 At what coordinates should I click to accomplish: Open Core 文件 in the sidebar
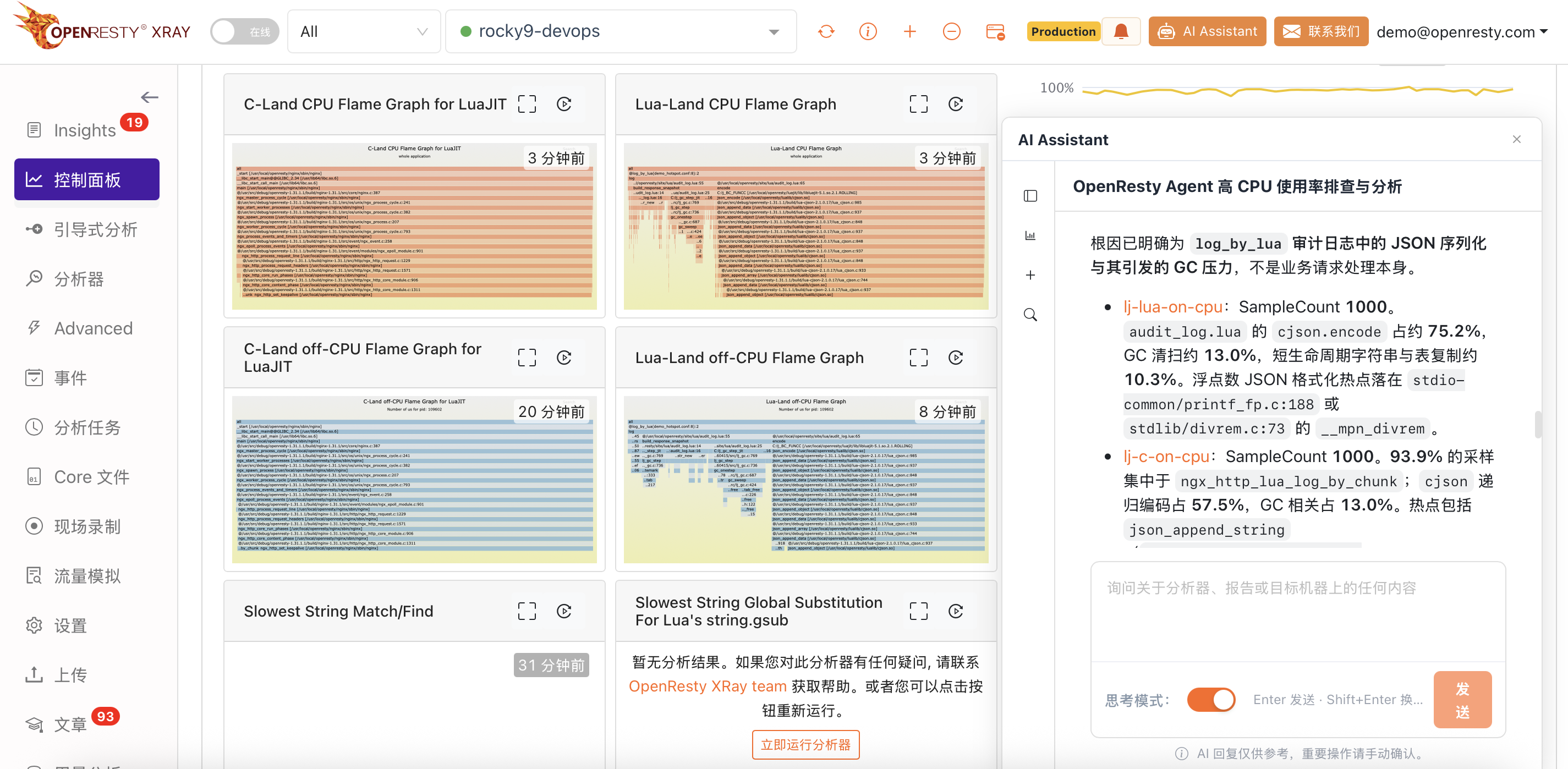86,477
